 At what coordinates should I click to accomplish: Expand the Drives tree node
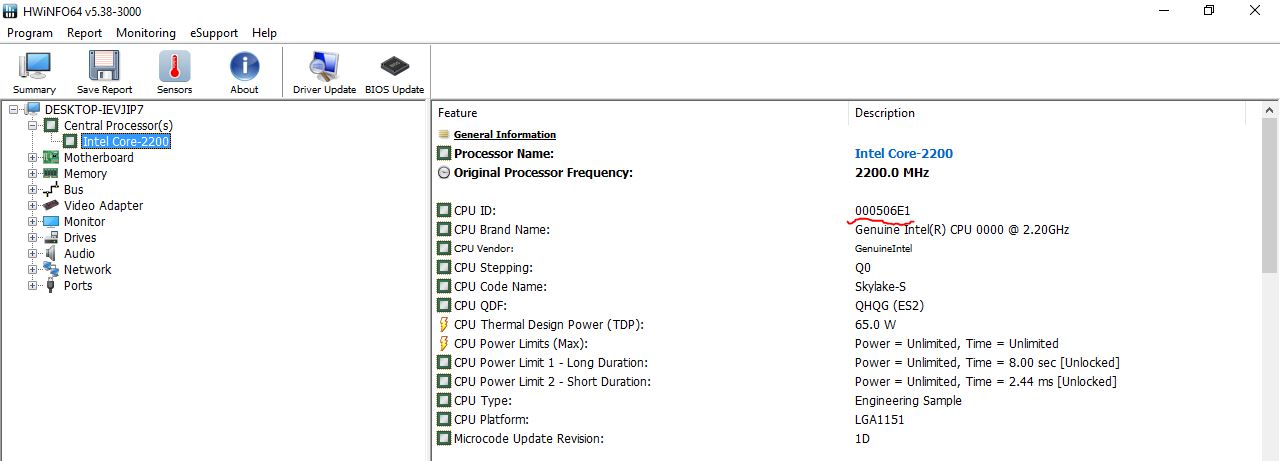click(32, 237)
